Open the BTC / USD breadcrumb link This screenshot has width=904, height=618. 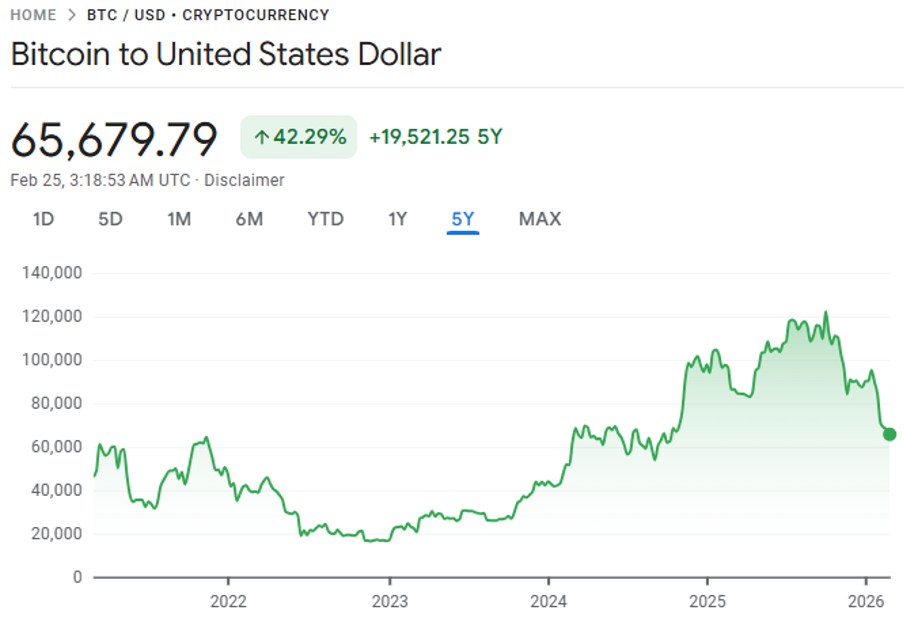pos(114,15)
